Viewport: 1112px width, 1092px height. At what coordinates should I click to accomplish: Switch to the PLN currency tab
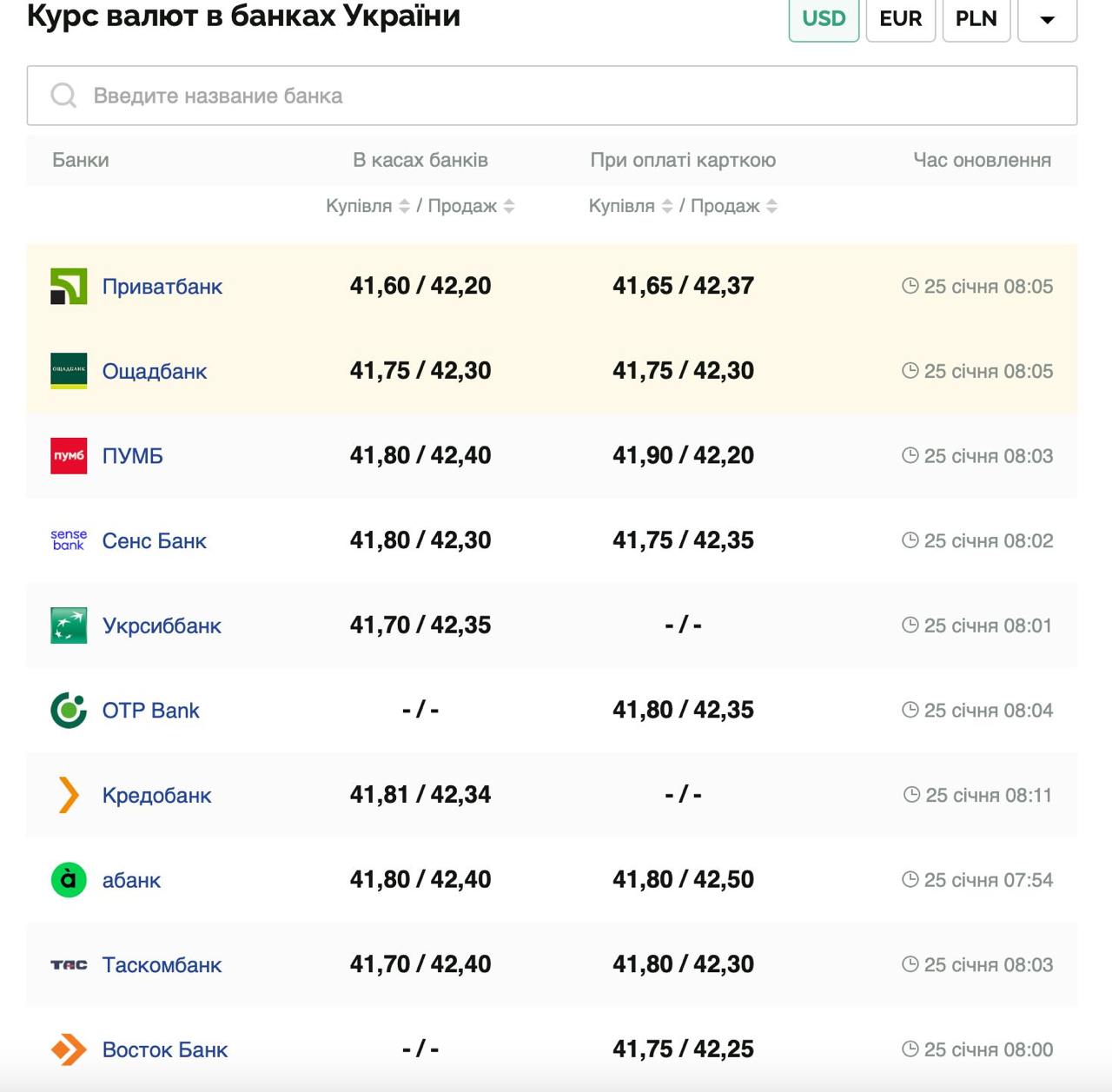coord(976,19)
